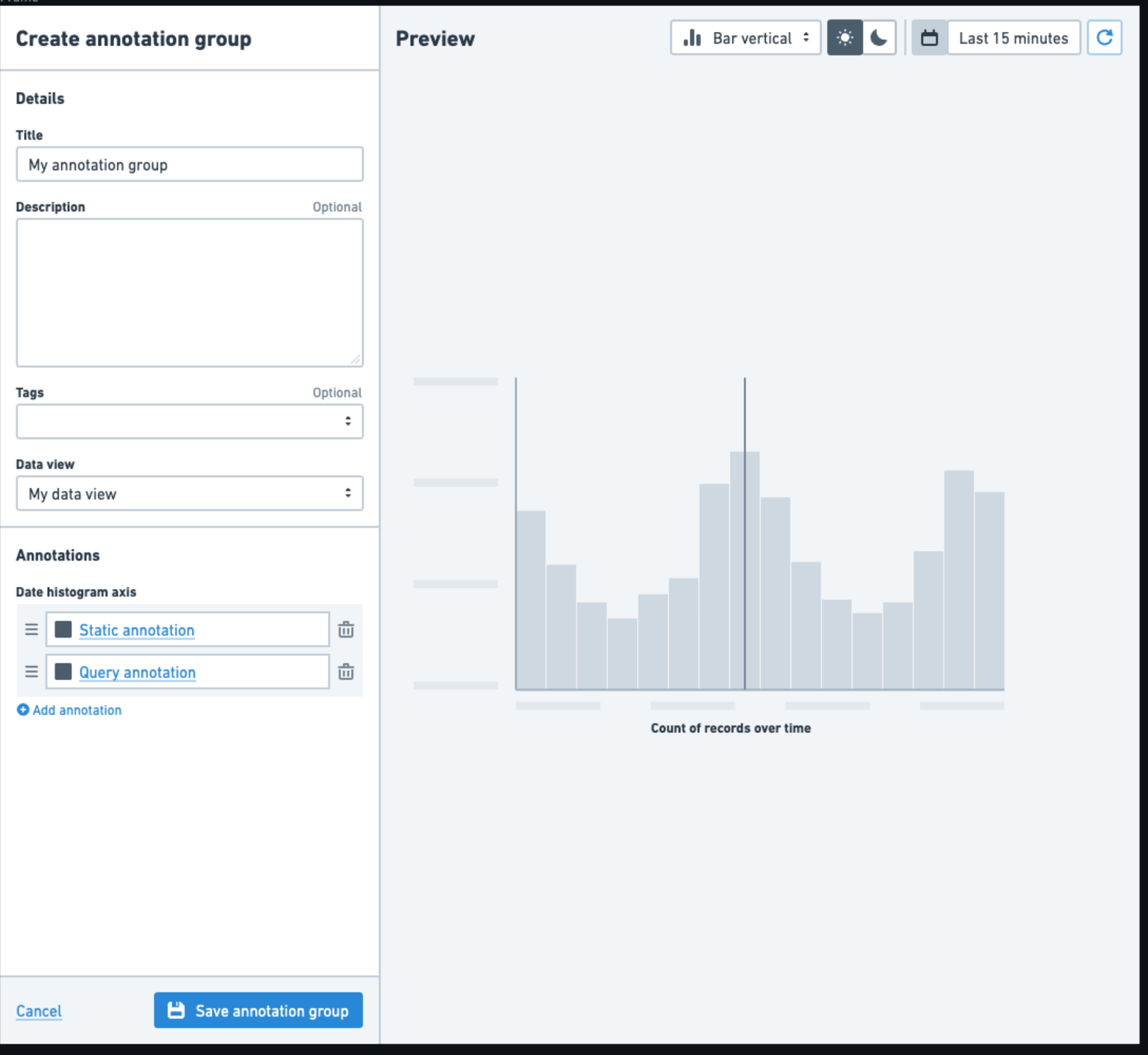Cancel creating the annotation group
This screenshot has height=1055, width=1148.
coord(38,1011)
